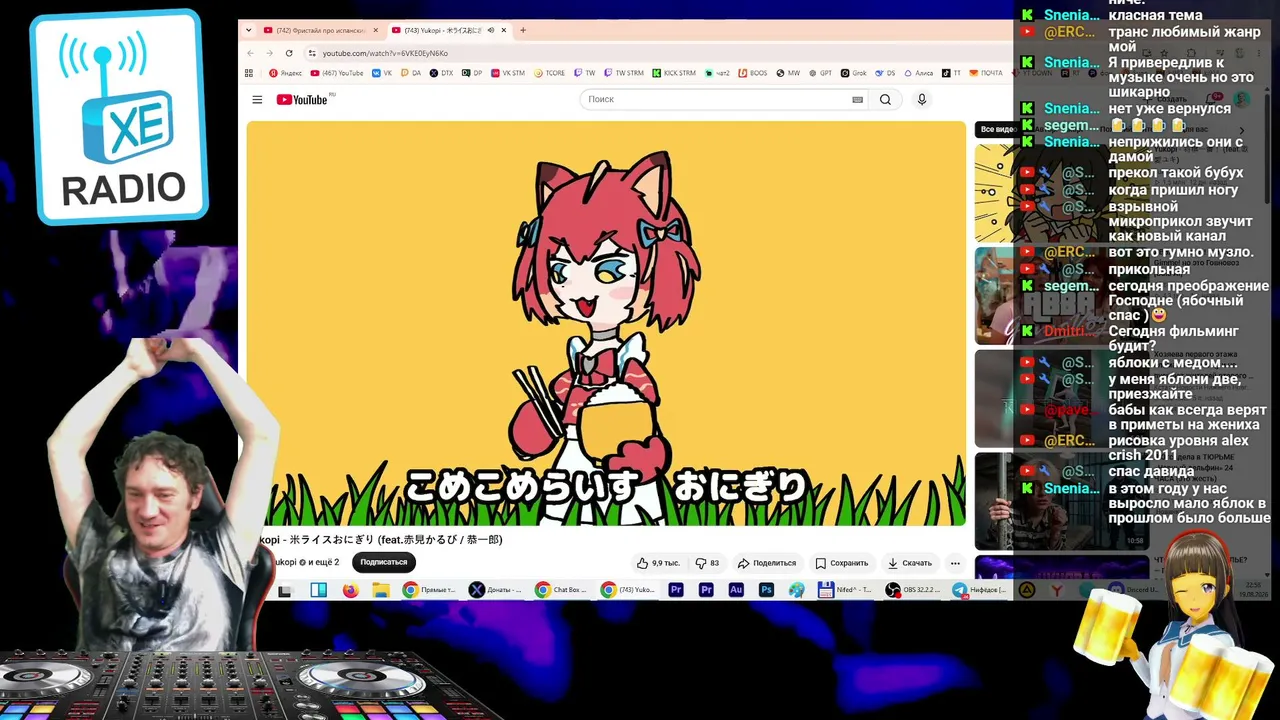Switch to OBS 32.2.2 in taskbar
The image size is (1280, 720).
click(913, 590)
